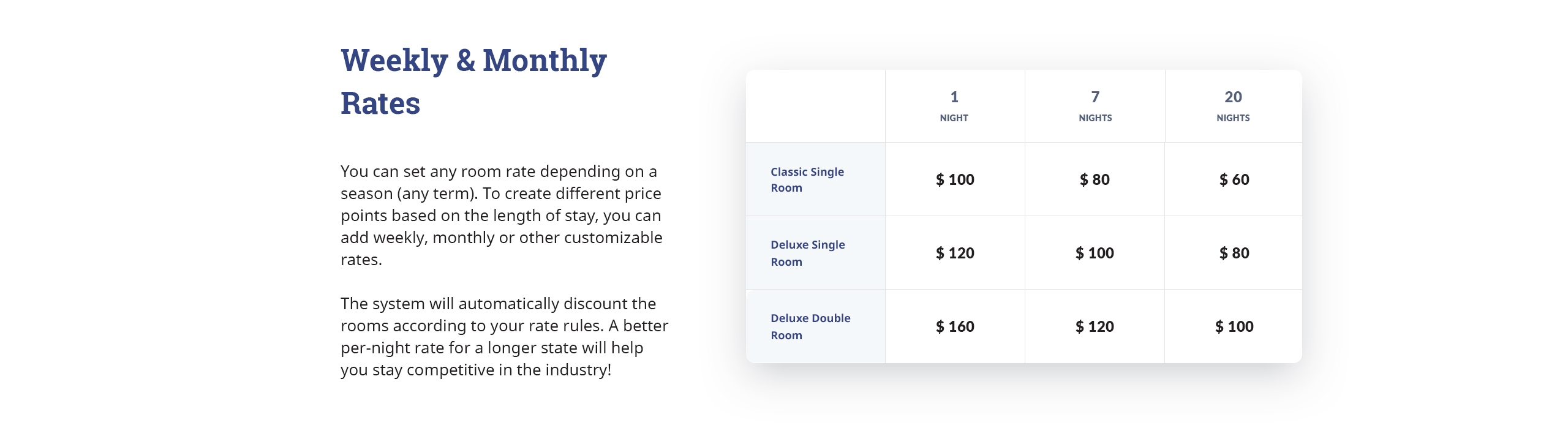Select the 7 Nights column header
Viewport: 1568px width, 447px height.
[1095, 106]
